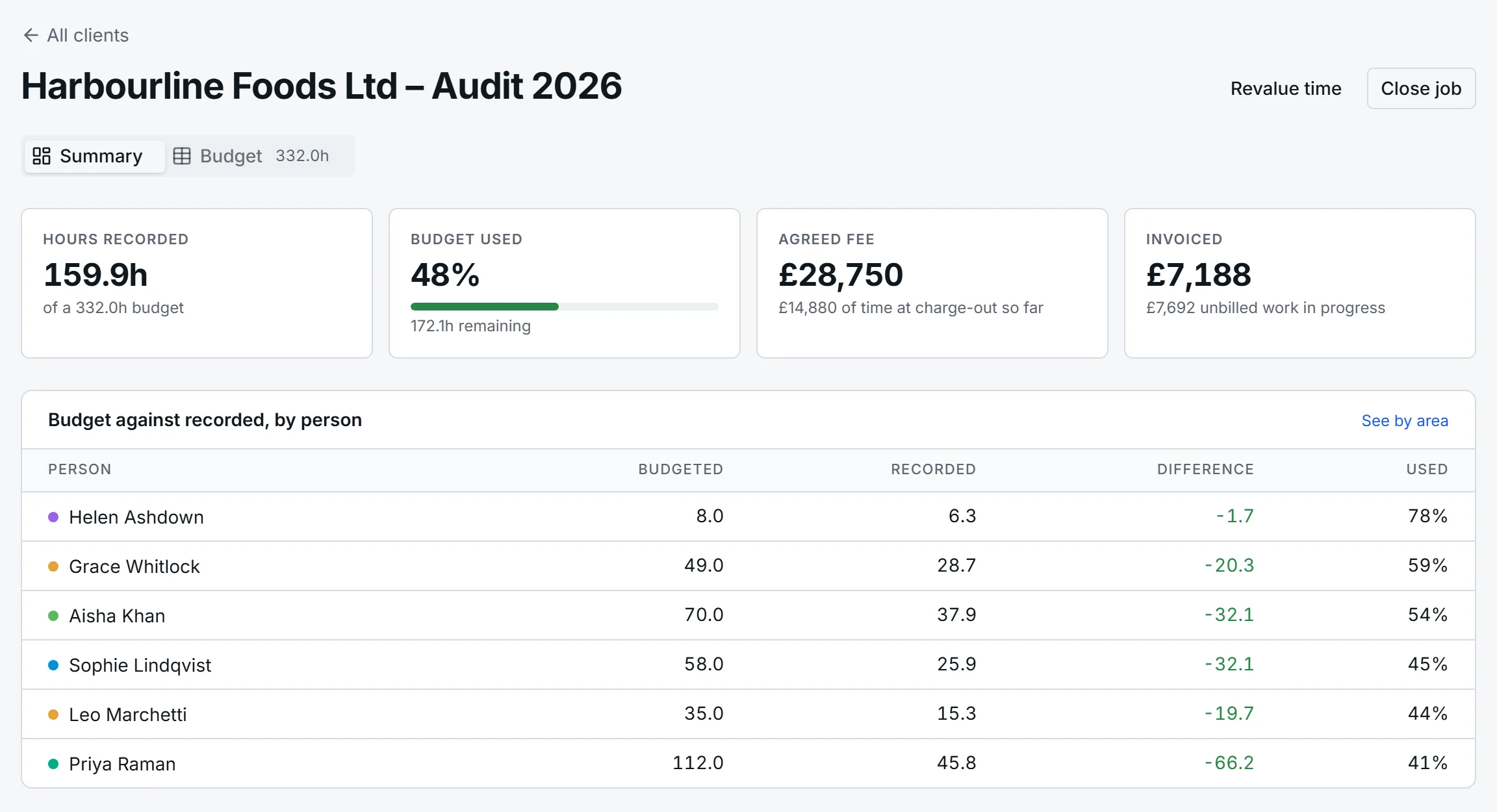The width and height of the screenshot is (1497, 812).
Task: Click the Close job button
Action: (1421, 88)
